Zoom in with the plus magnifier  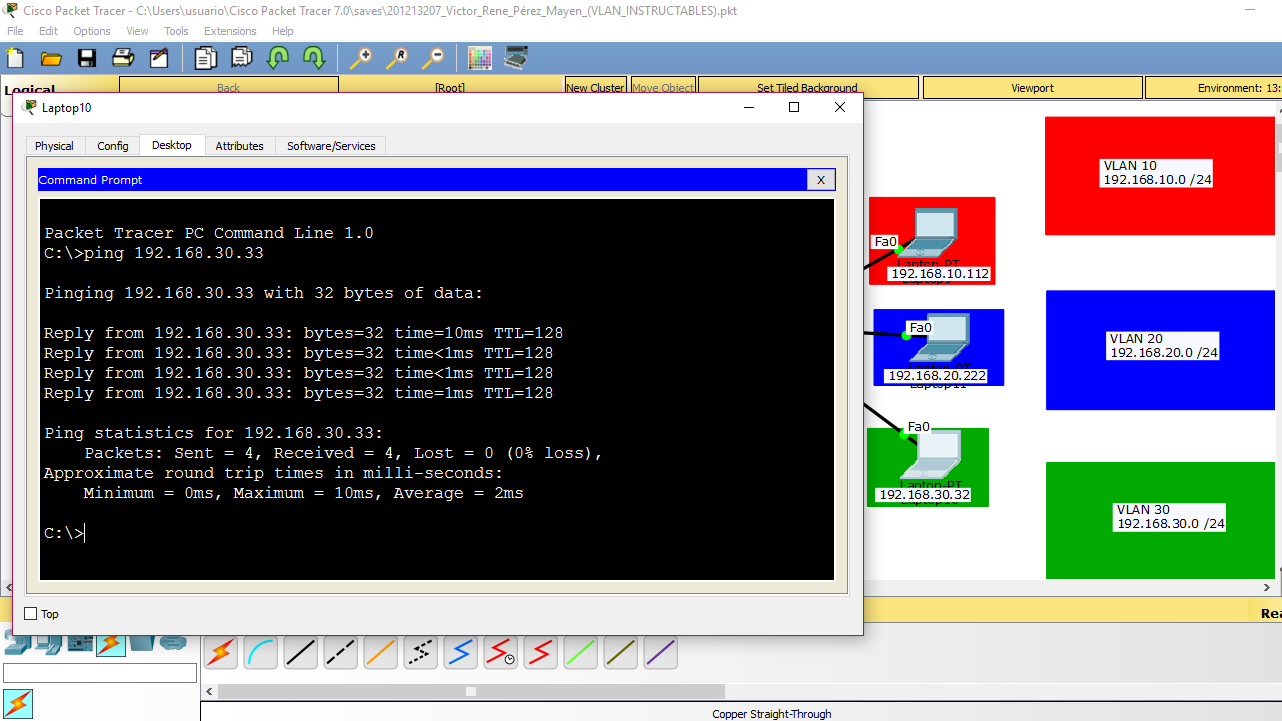[361, 58]
